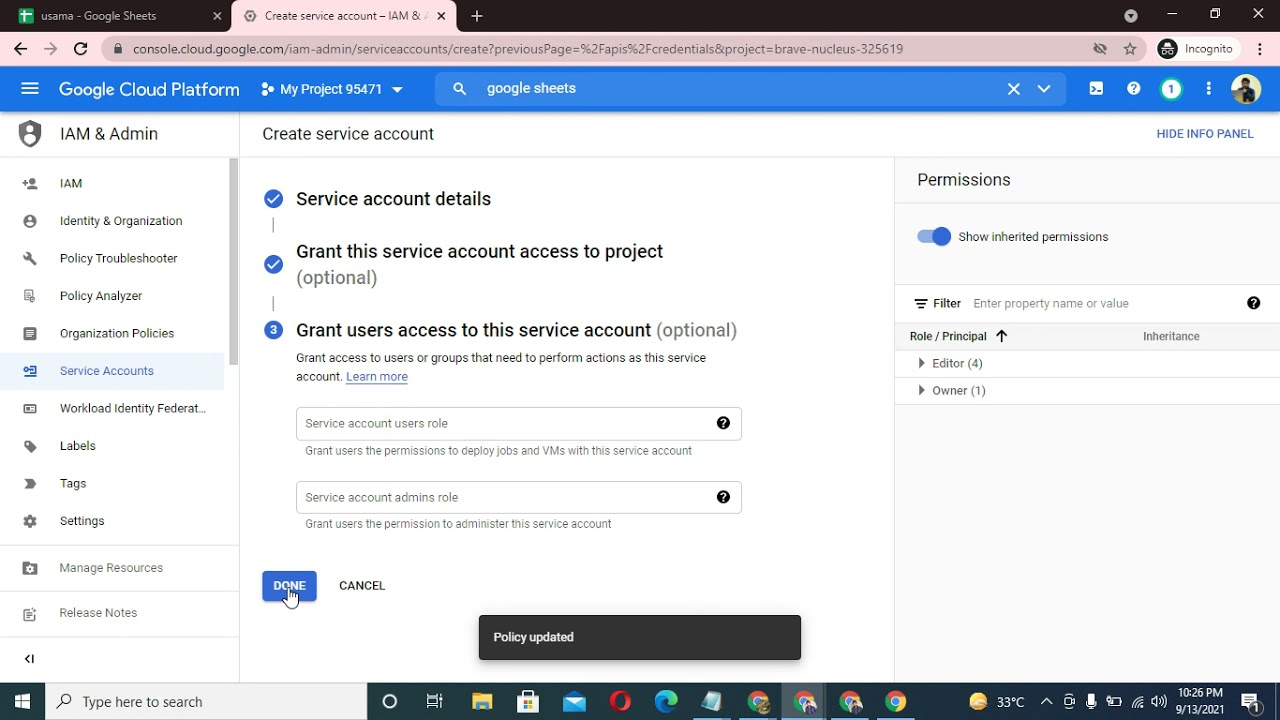Click HIDE INFO PANEL
The height and width of the screenshot is (720, 1280).
pos(1205,134)
